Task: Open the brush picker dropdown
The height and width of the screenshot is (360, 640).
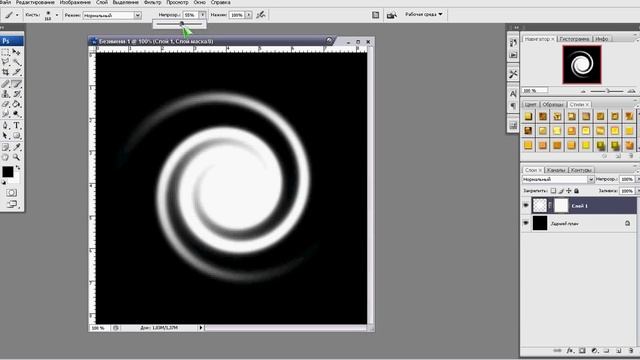Action: coord(57,15)
